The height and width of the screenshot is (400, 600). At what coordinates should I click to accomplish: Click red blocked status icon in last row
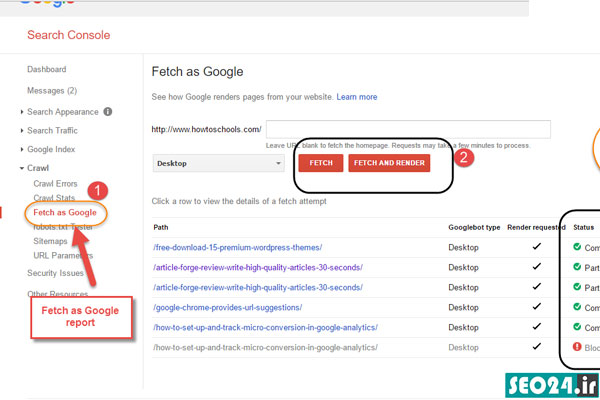pyautogui.click(x=577, y=347)
